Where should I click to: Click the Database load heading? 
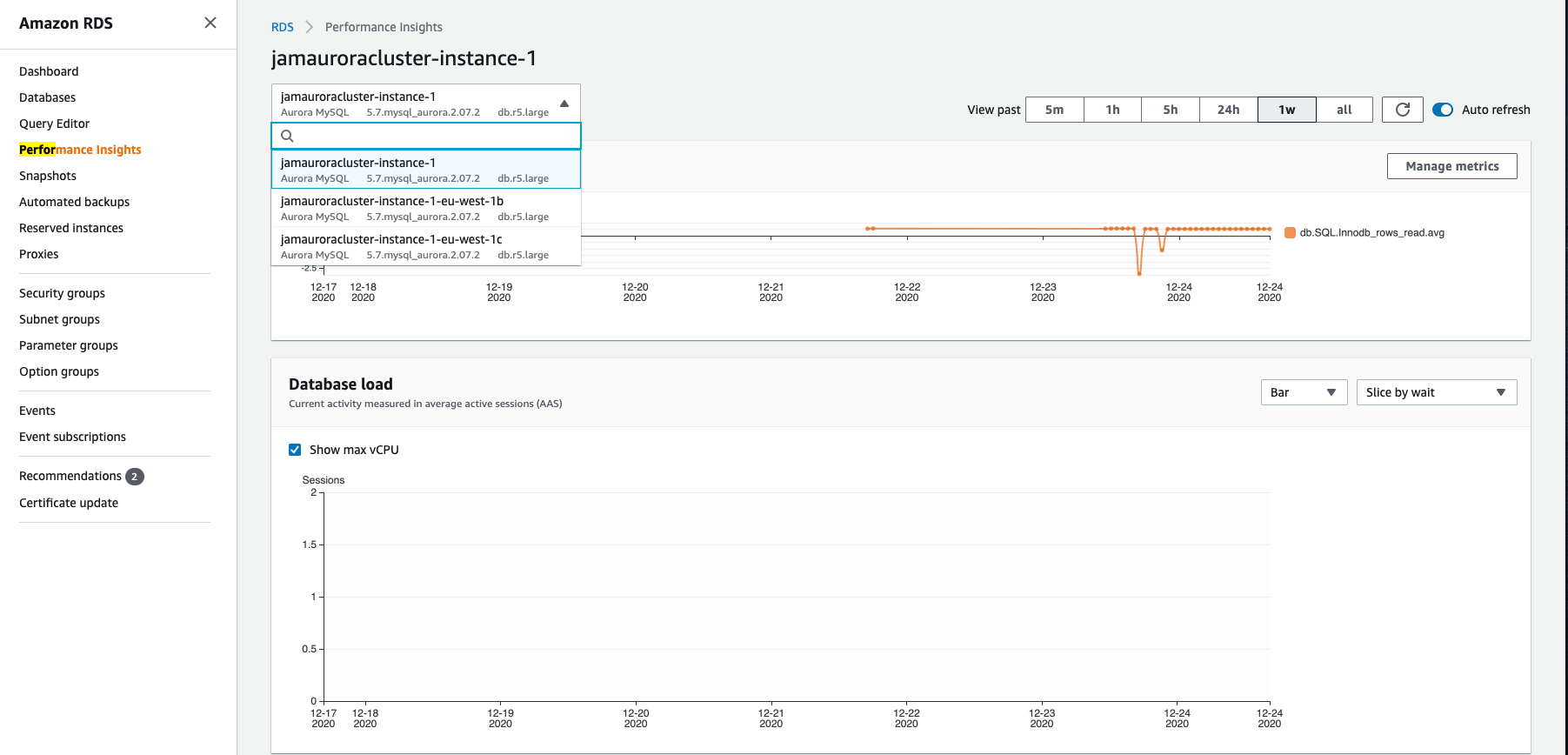341,384
